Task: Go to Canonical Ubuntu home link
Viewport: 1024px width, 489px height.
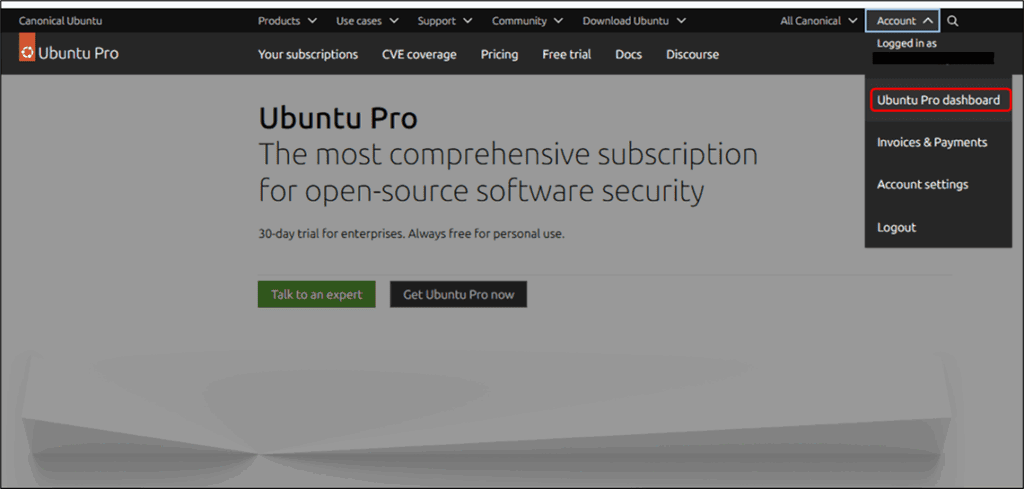Action: (61, 21)
